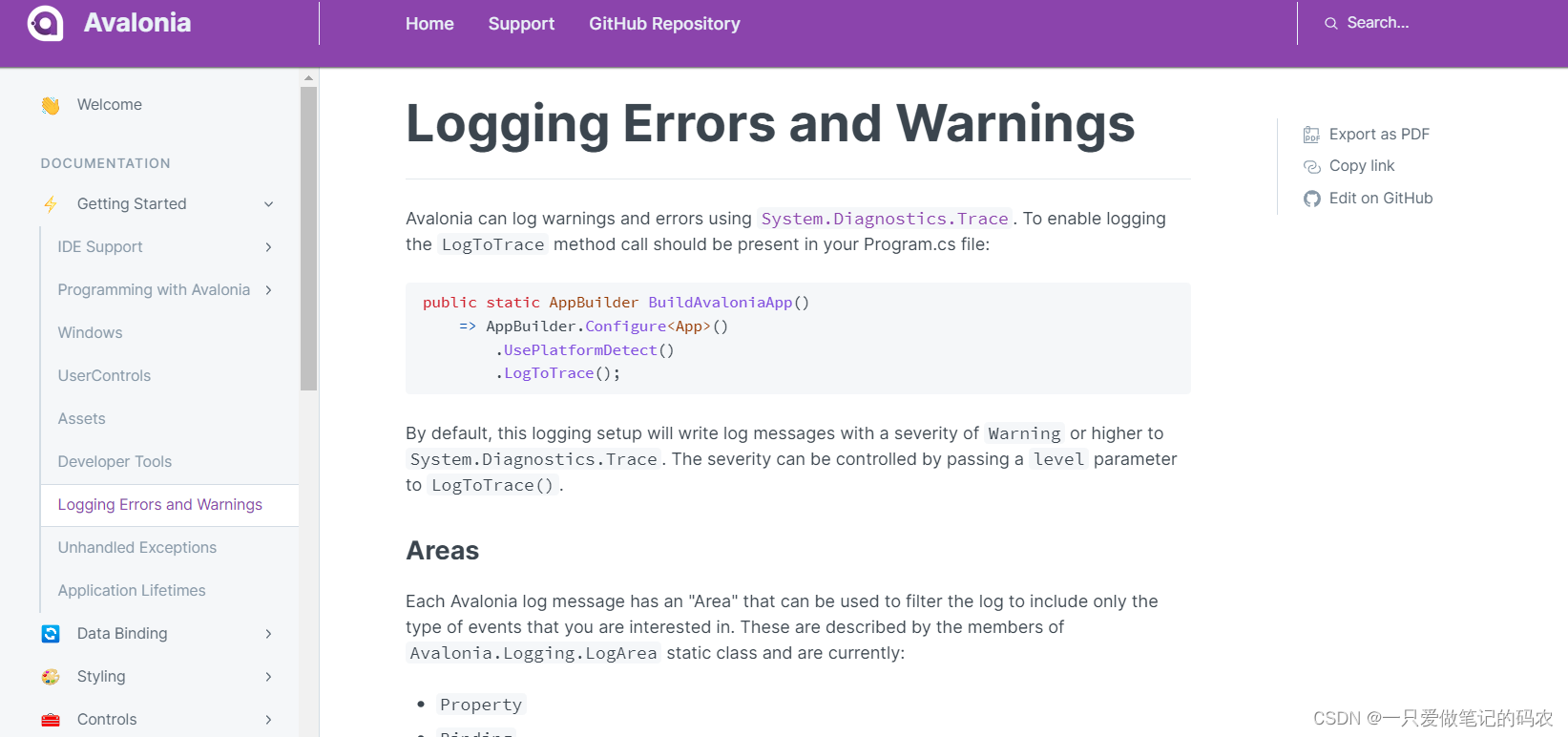Image resolution: width=1568 pixels, height=737 pixels.
Task: Select the Welcome page in sidebar
Action: coord(110,105)
